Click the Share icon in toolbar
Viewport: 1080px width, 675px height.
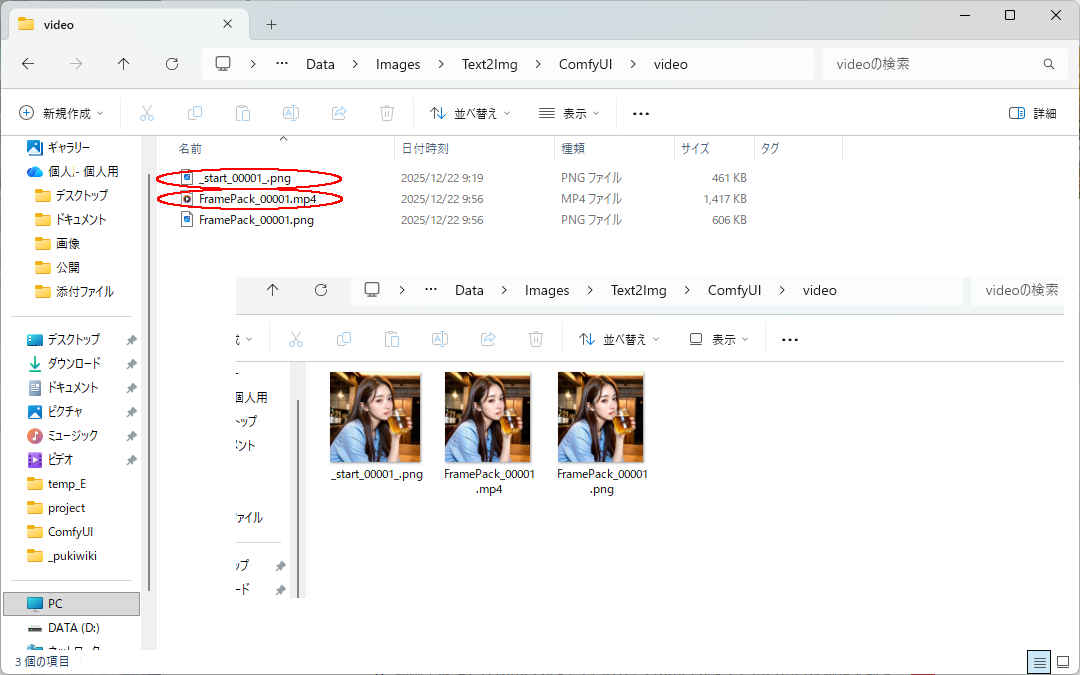[x=339, y=113]
